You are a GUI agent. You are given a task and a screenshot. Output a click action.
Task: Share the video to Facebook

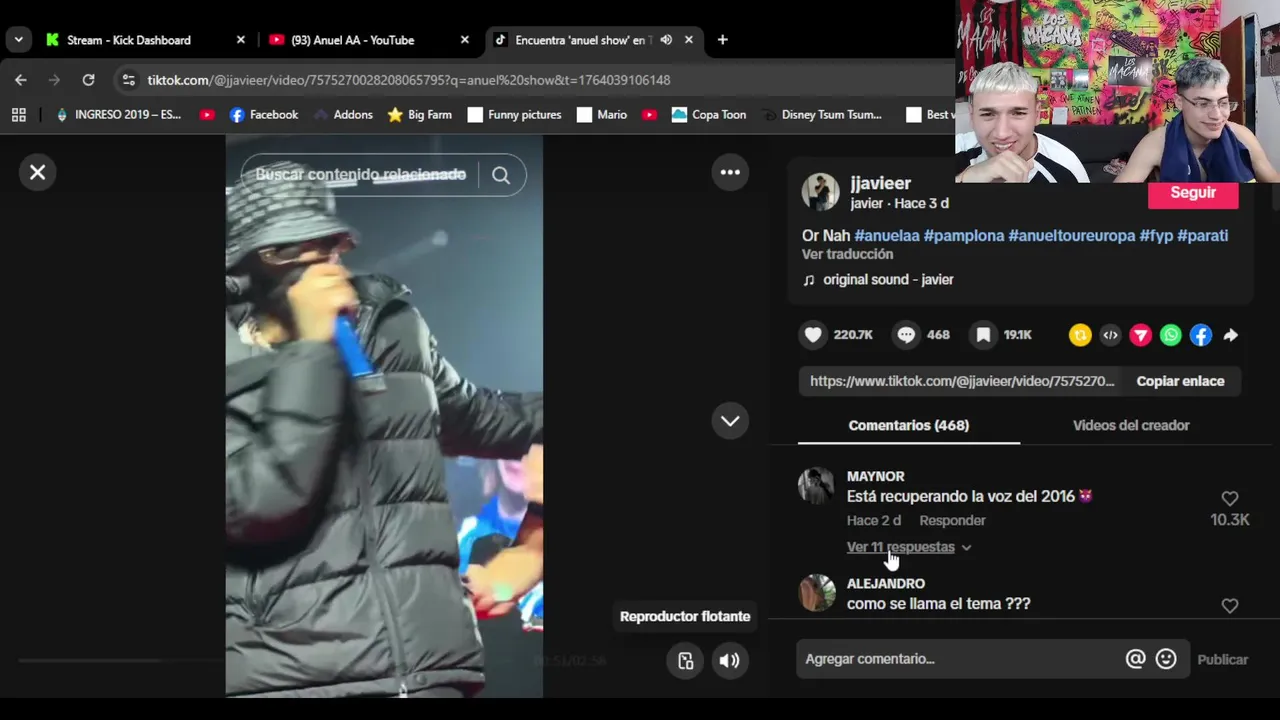click(1201, 336)
